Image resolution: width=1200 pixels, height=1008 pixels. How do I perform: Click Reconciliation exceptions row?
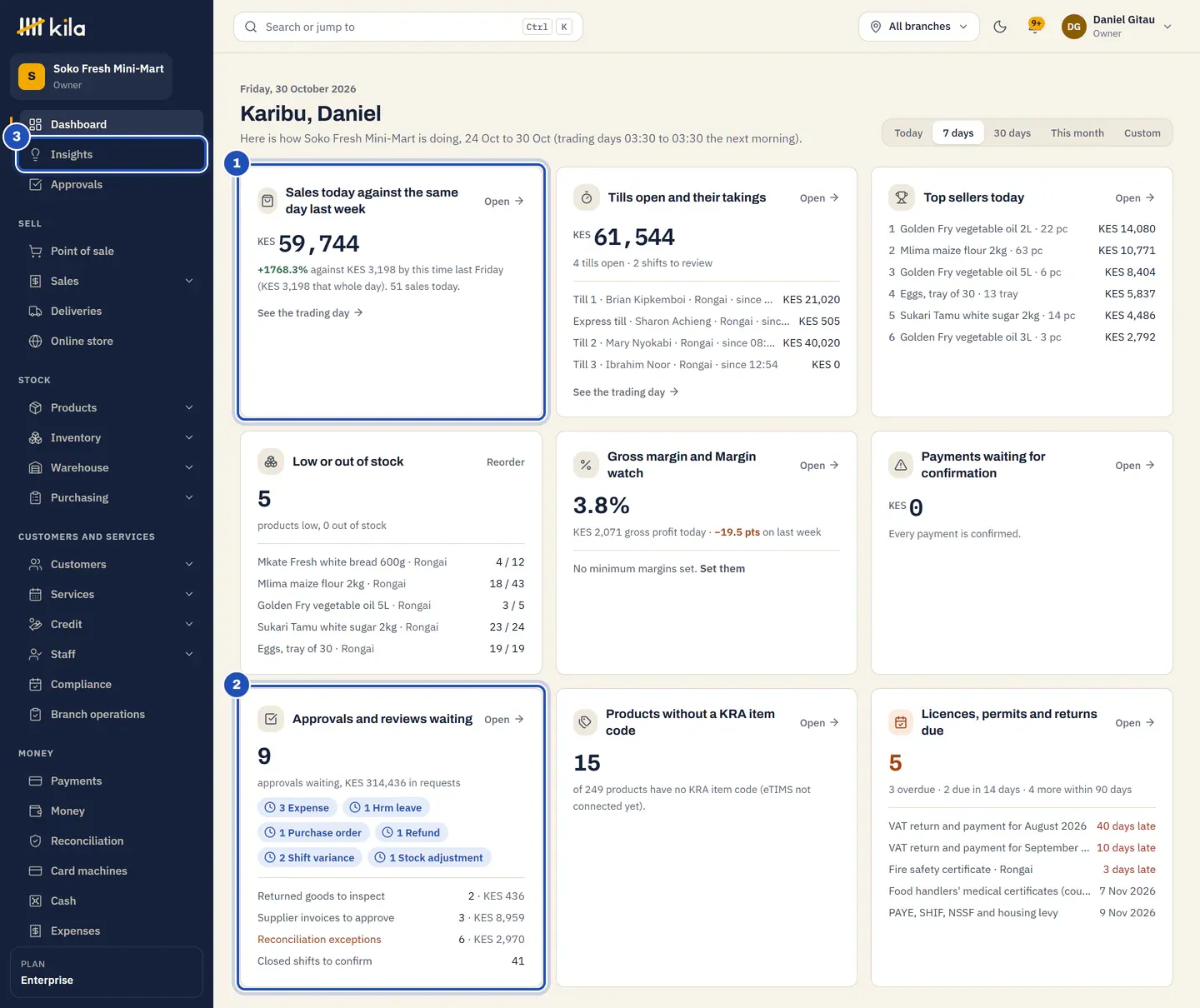[391, 939]
